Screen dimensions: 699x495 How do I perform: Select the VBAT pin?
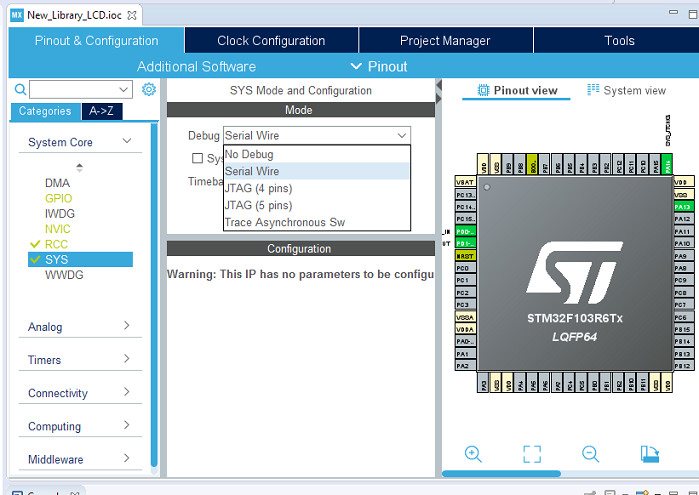465,182
